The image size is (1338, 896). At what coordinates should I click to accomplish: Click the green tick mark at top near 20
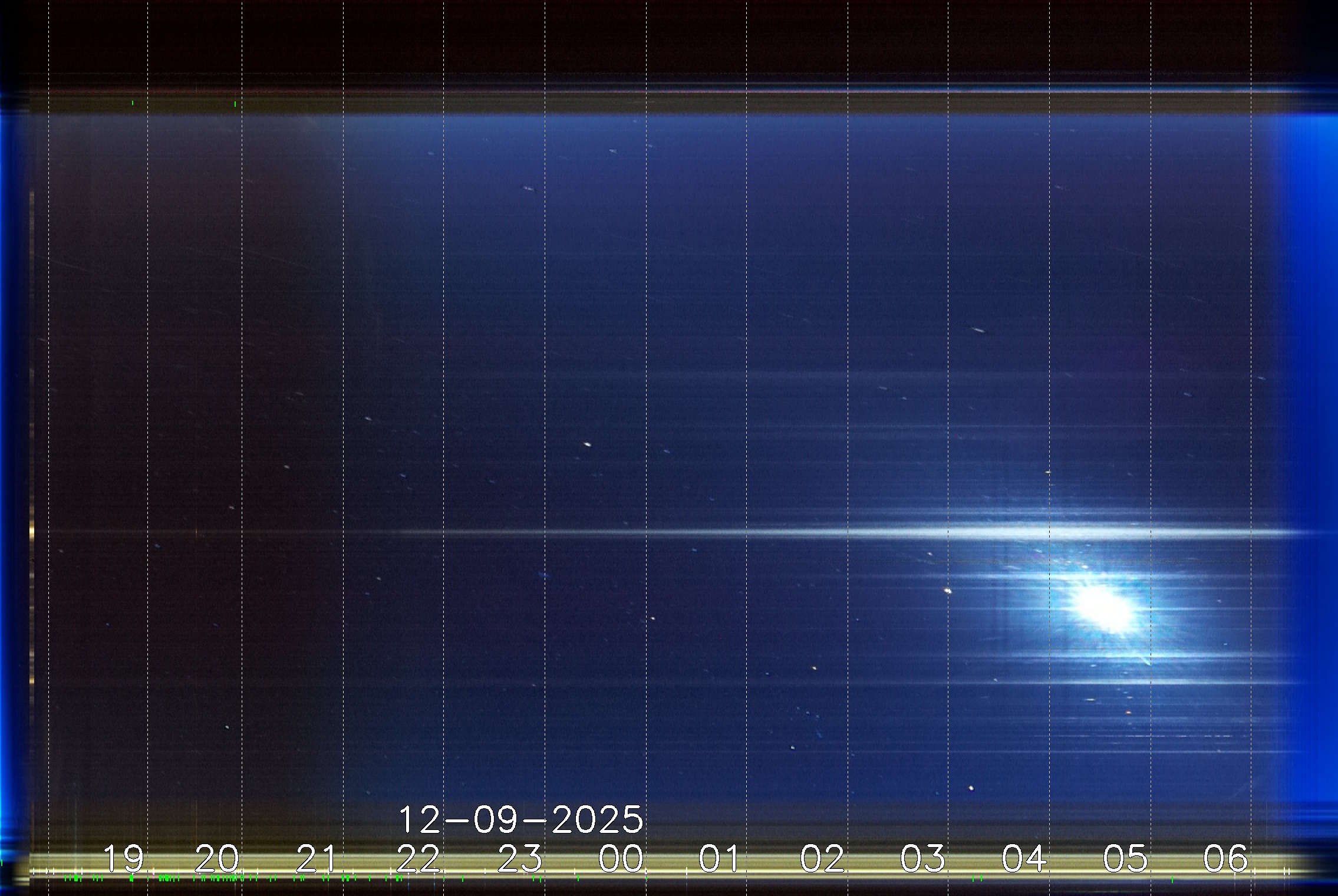click(x=235, y=104)
